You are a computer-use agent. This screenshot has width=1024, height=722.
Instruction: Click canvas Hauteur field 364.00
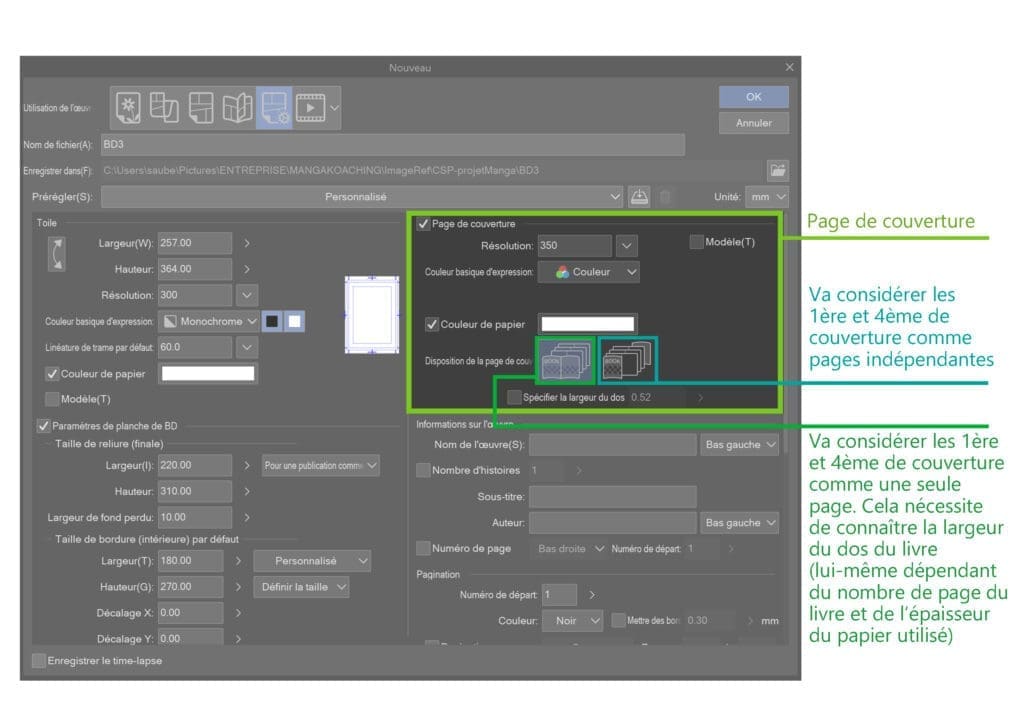pos(195,269)
